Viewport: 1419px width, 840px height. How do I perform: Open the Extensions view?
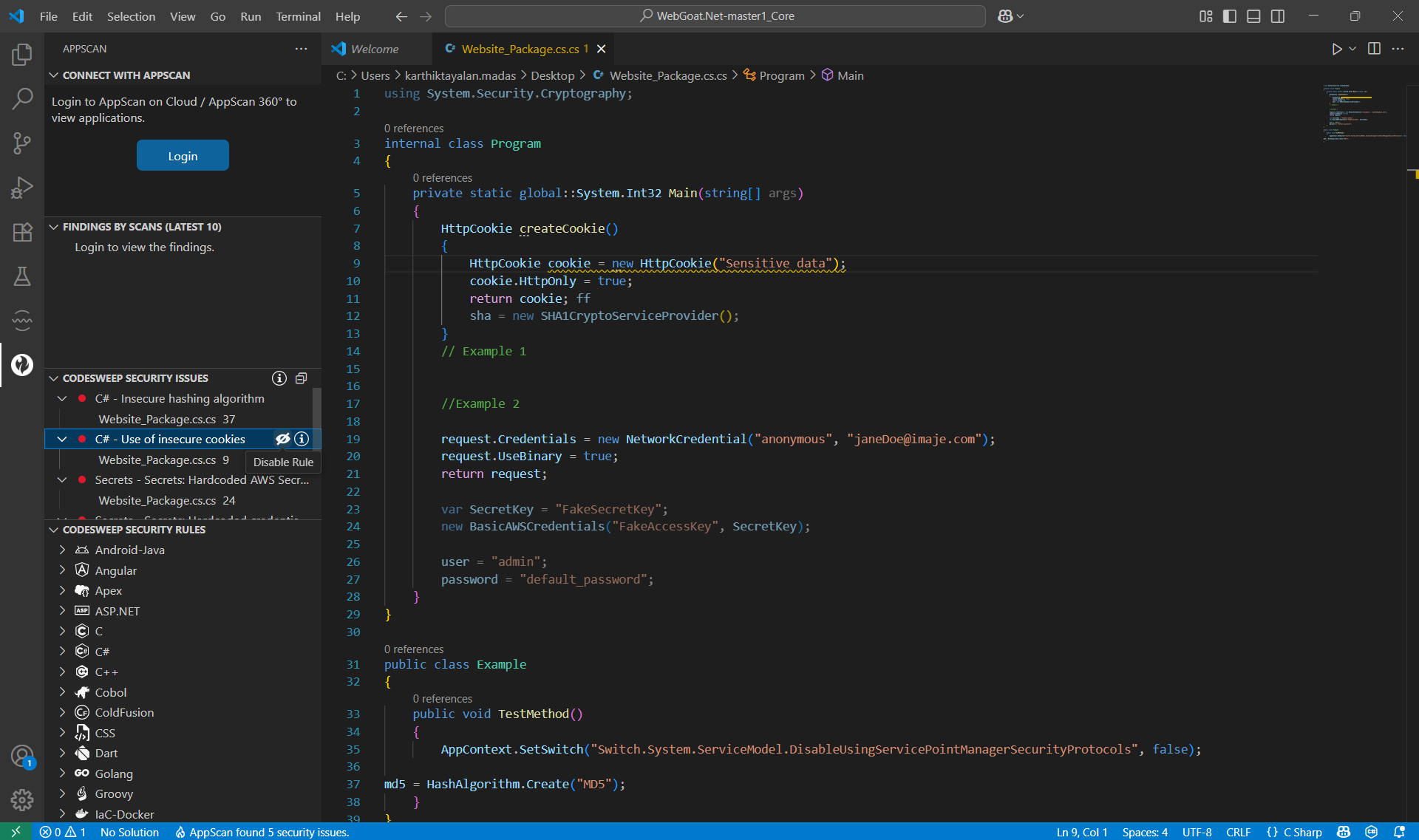(x=22, y=232)
